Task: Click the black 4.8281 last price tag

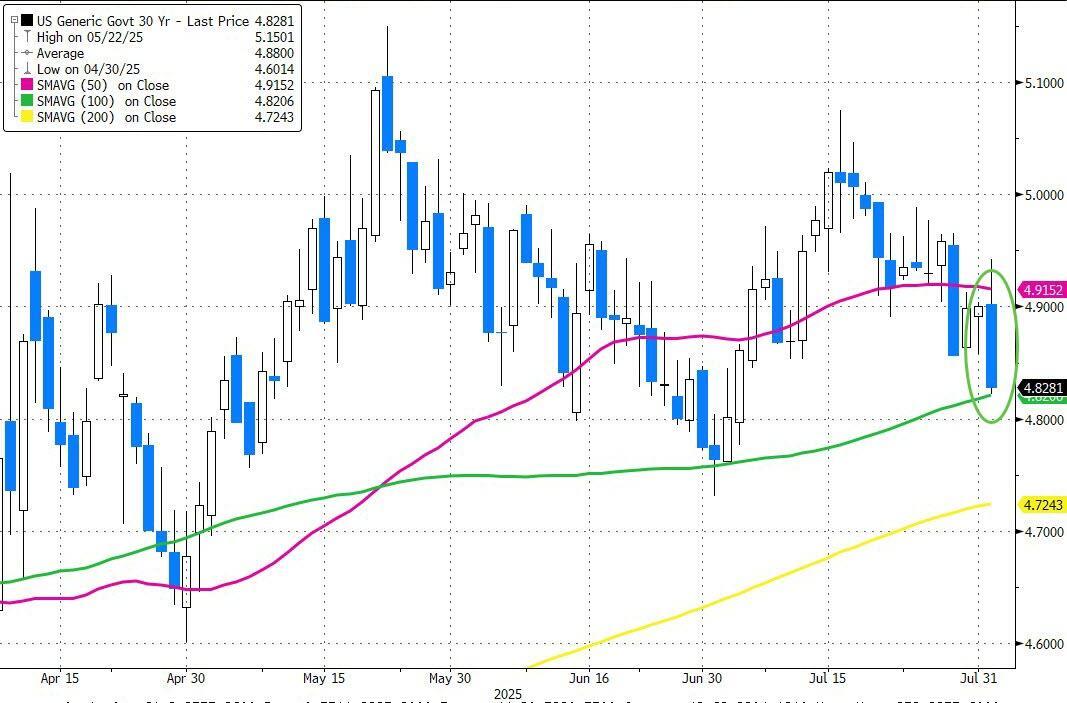Action: point(1042,387)
